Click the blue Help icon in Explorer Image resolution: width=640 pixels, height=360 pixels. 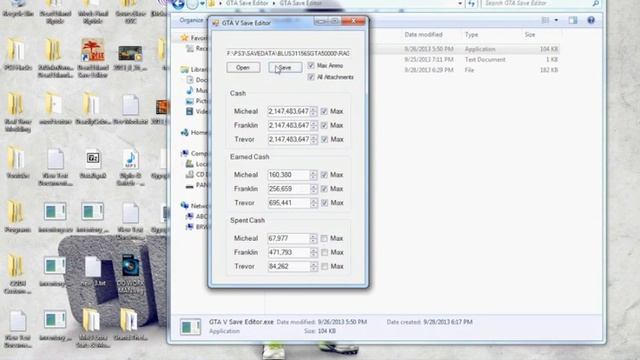click(x=591, y=20)
